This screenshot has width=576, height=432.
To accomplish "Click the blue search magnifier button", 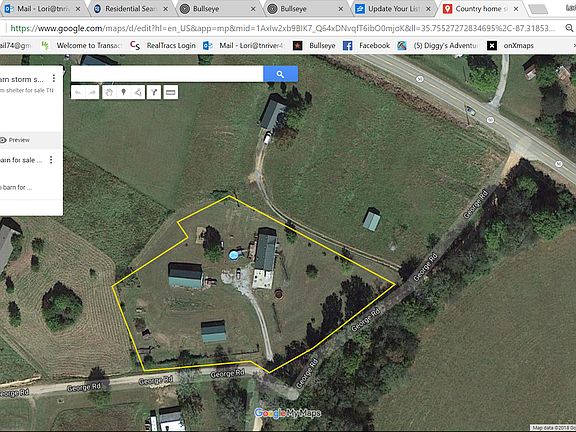I will 281,74.
